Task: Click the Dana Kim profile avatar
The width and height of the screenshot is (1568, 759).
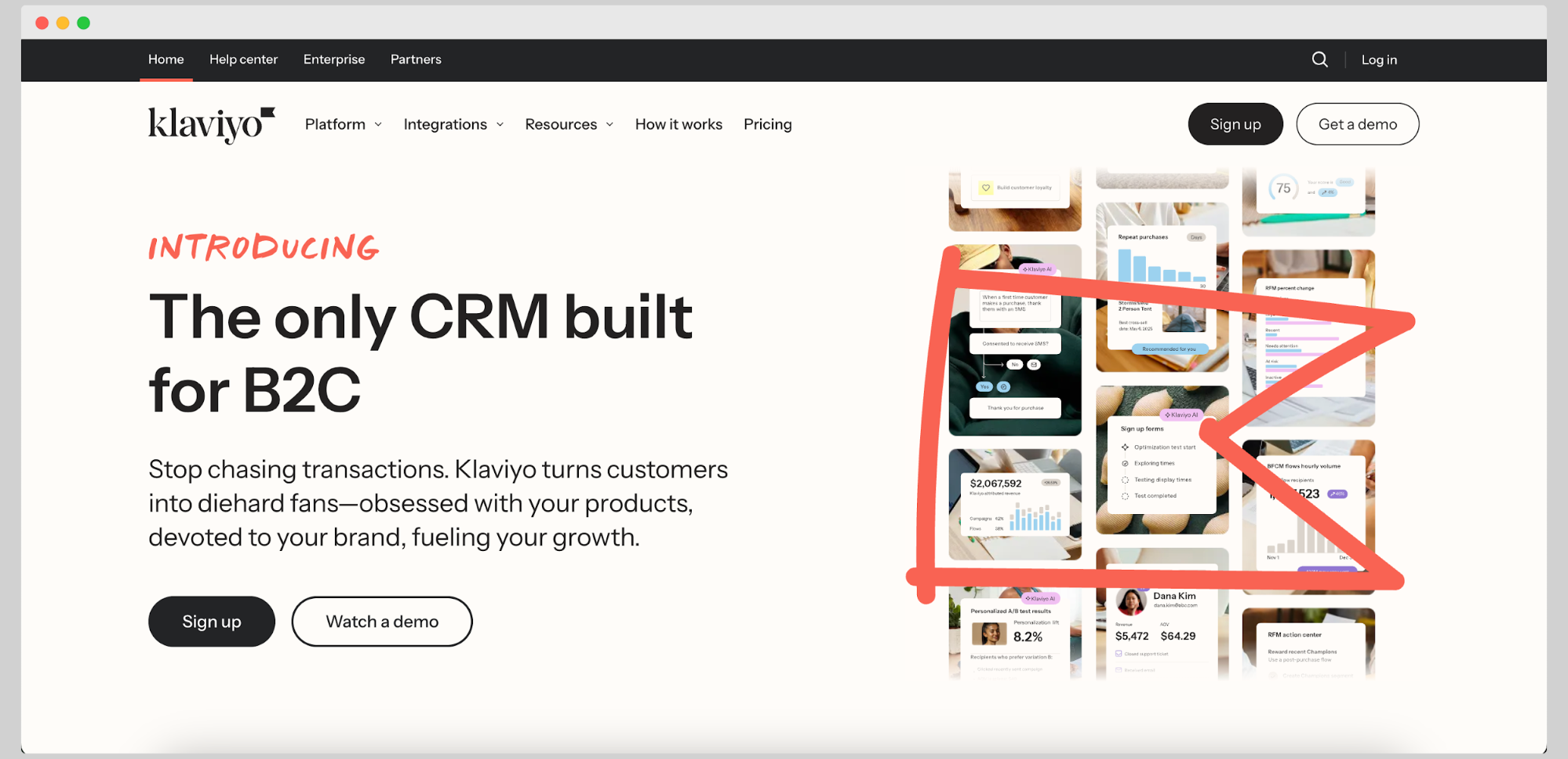Action: 1130,602
